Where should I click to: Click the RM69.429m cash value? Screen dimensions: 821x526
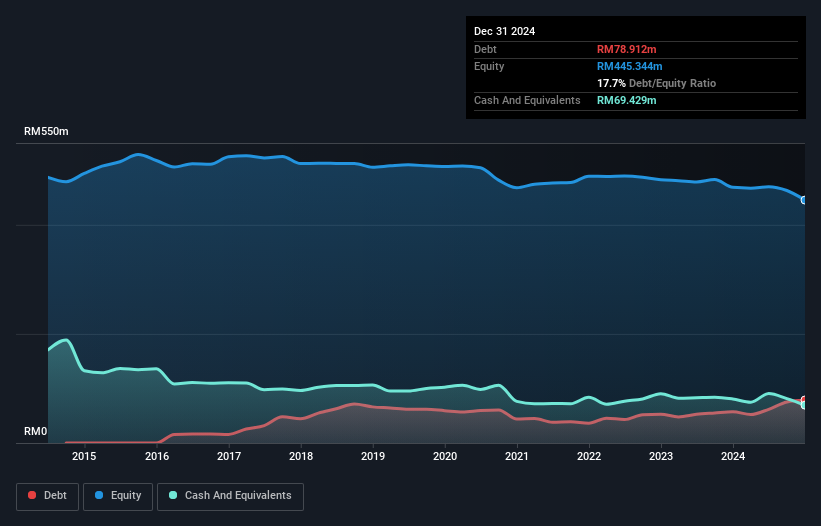tap(626, 100)
